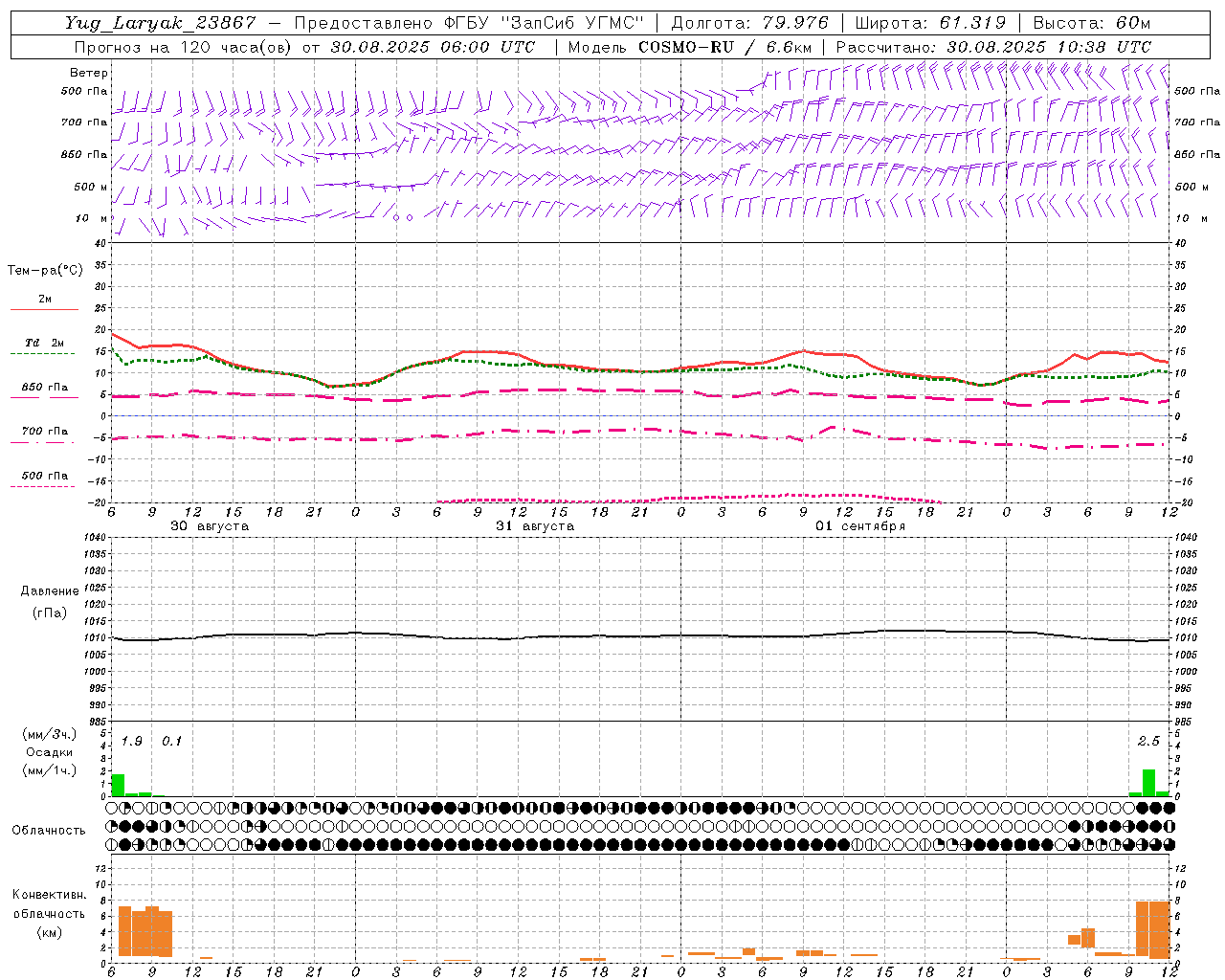This screenshot has height=980, width=1225.
Task: Click the '850 гПа' temperature legend entry
Action: coord(45,388)
